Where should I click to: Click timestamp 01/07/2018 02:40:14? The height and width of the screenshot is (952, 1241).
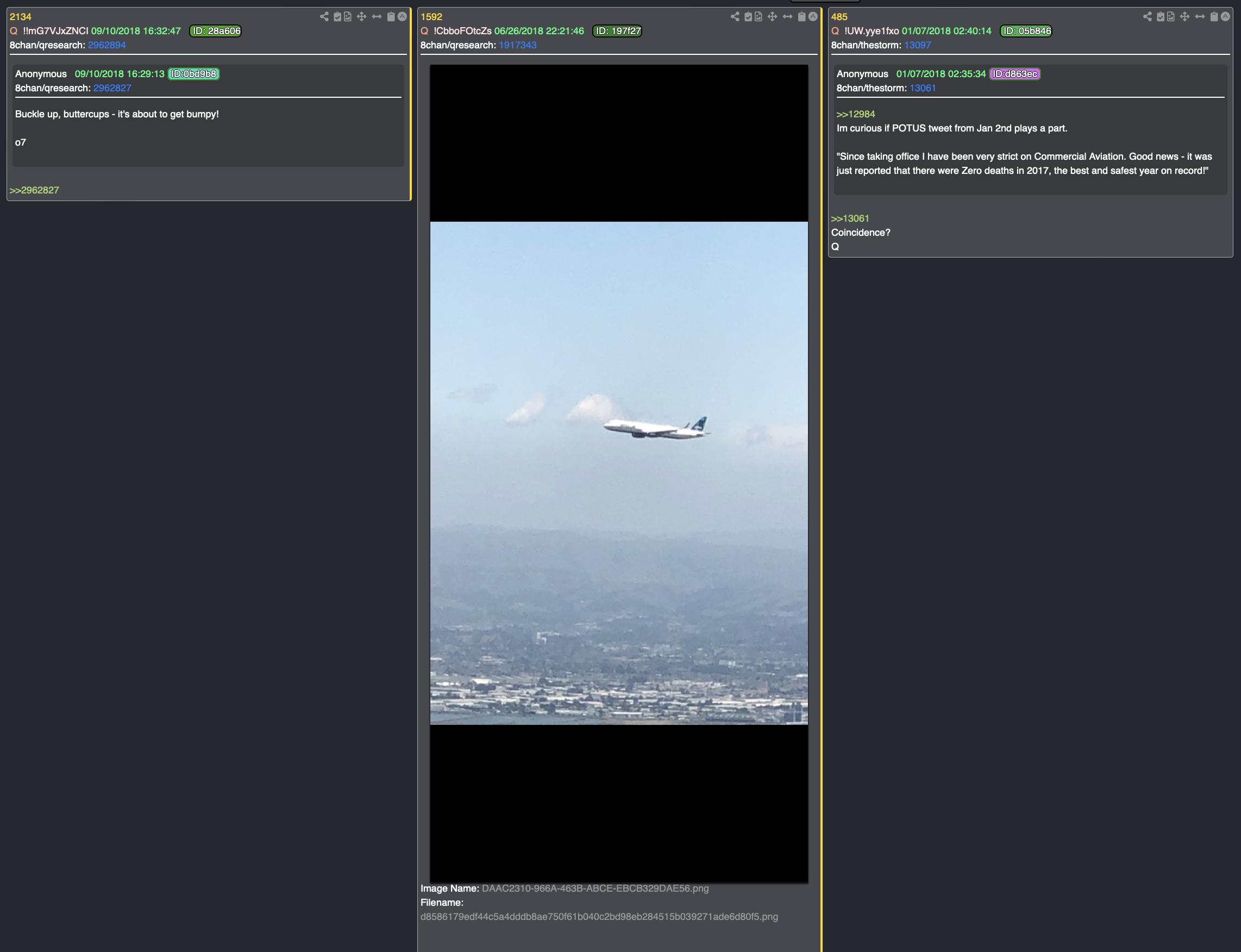[x=947, y=31]
